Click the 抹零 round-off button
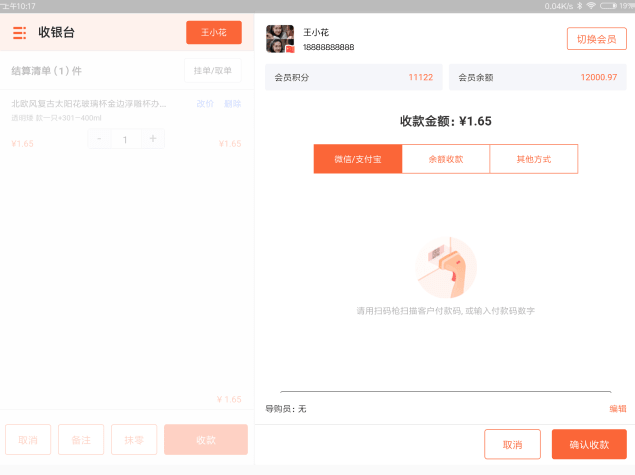 [x=134, y=440]
